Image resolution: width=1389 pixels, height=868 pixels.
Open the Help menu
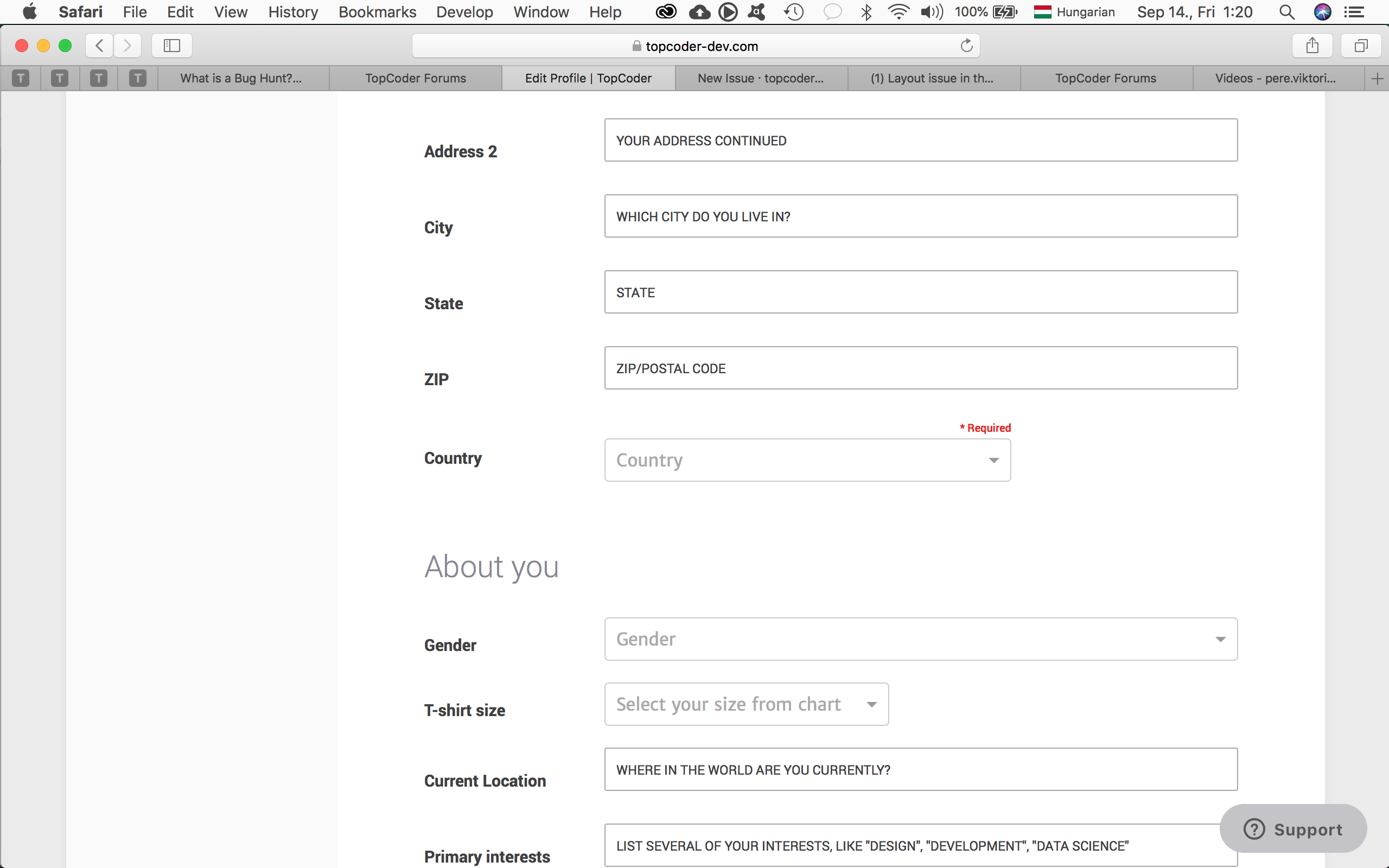[x=605, y=11]
